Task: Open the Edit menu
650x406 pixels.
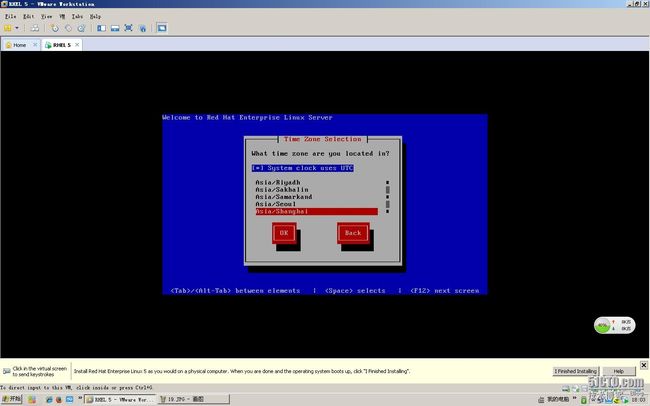Action: click(x=29, y=17)
